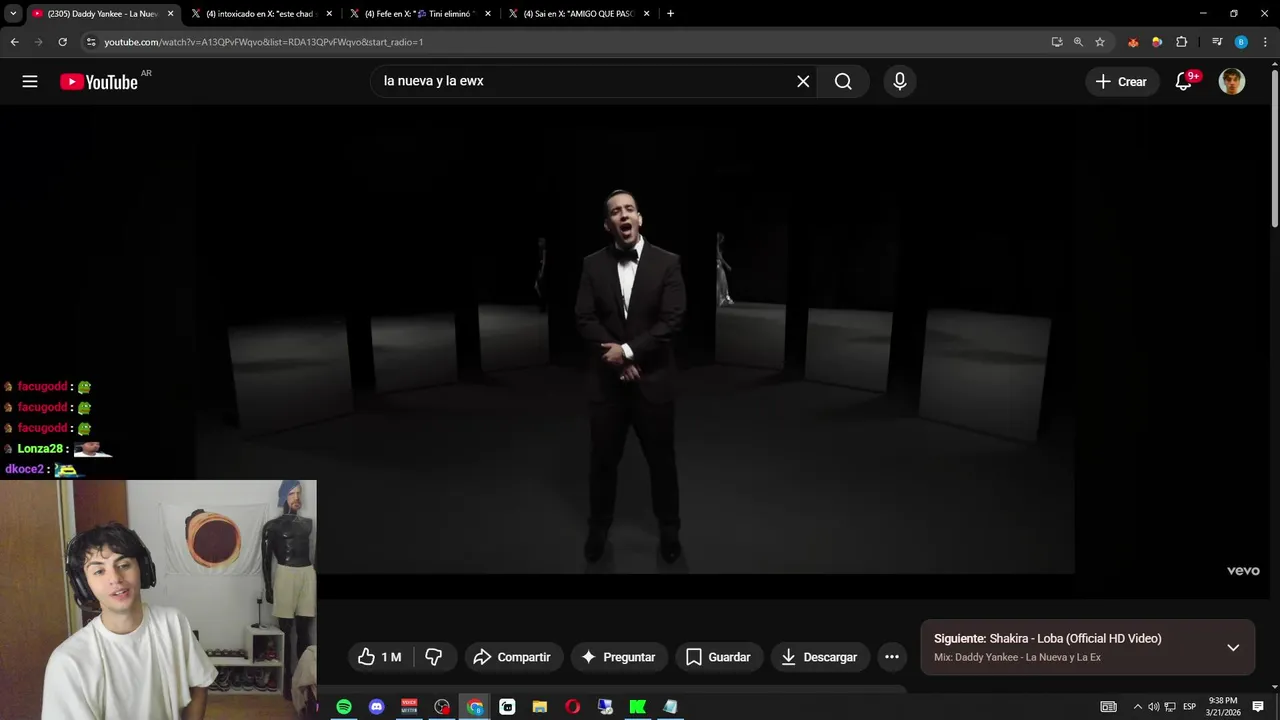Open the colorful circles extension icon
The image size is (1280, 720).
click(1157, 42)
